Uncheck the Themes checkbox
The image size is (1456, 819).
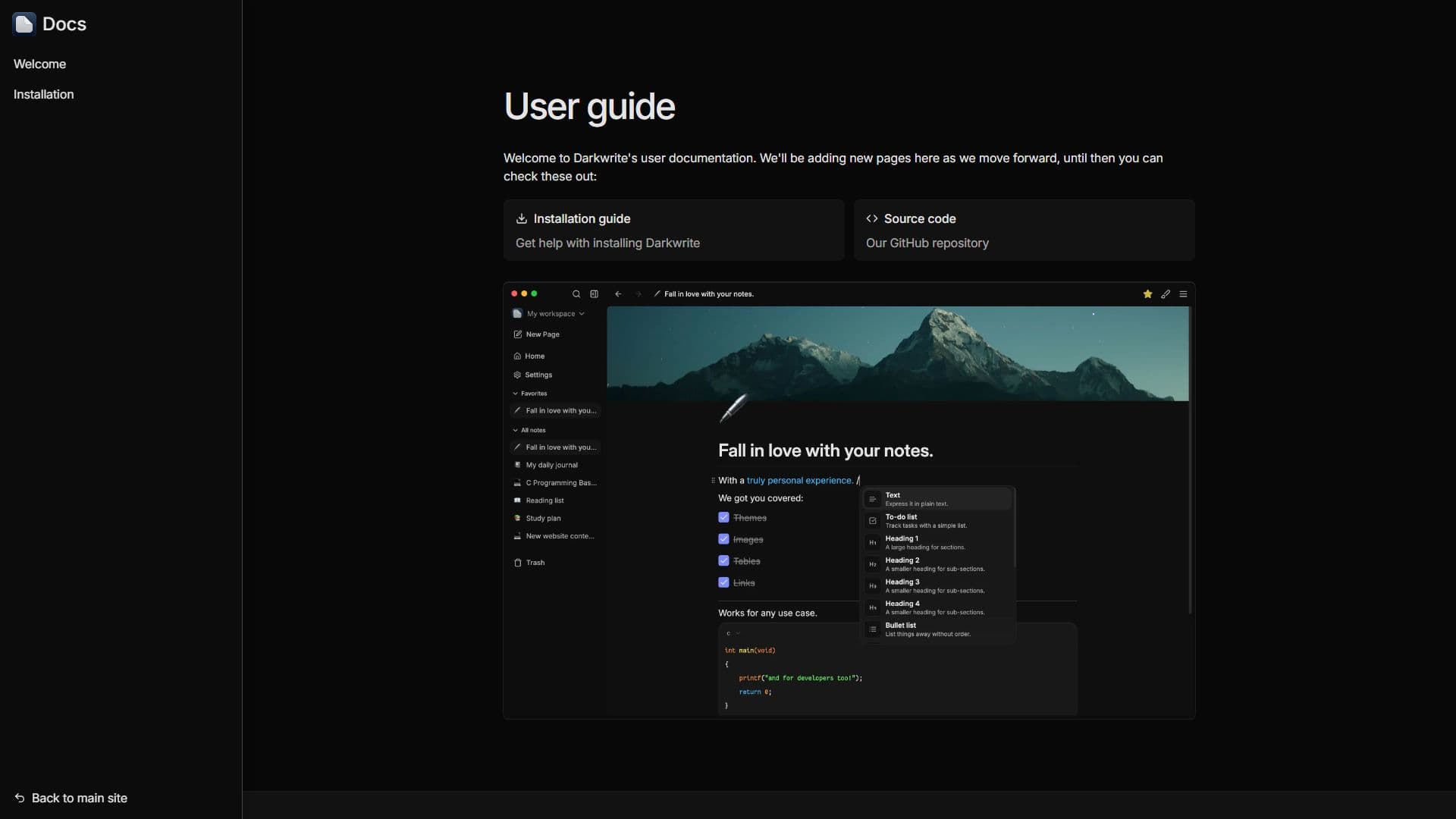point(723,518)
